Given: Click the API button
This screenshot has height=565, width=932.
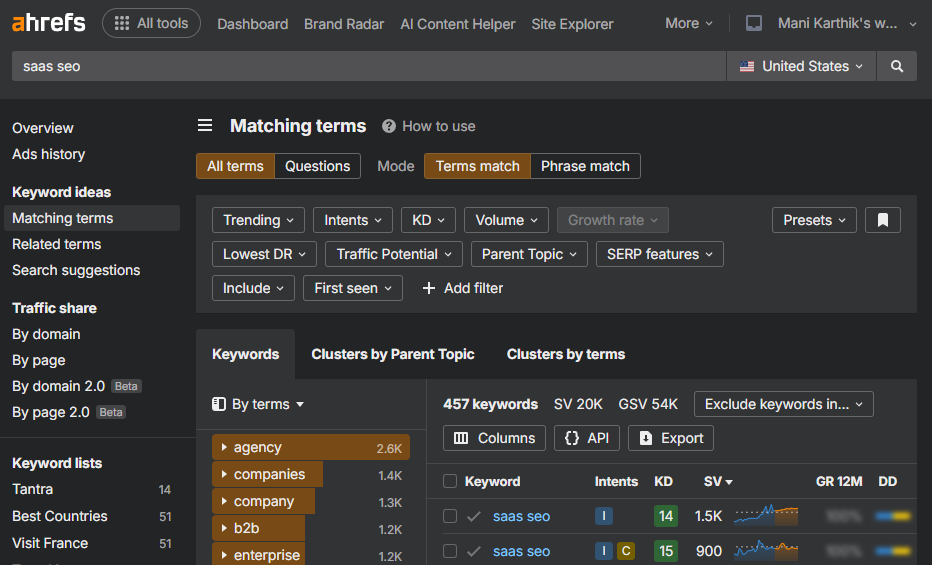Looking at the screenshot, I should (x=587, y=438).
